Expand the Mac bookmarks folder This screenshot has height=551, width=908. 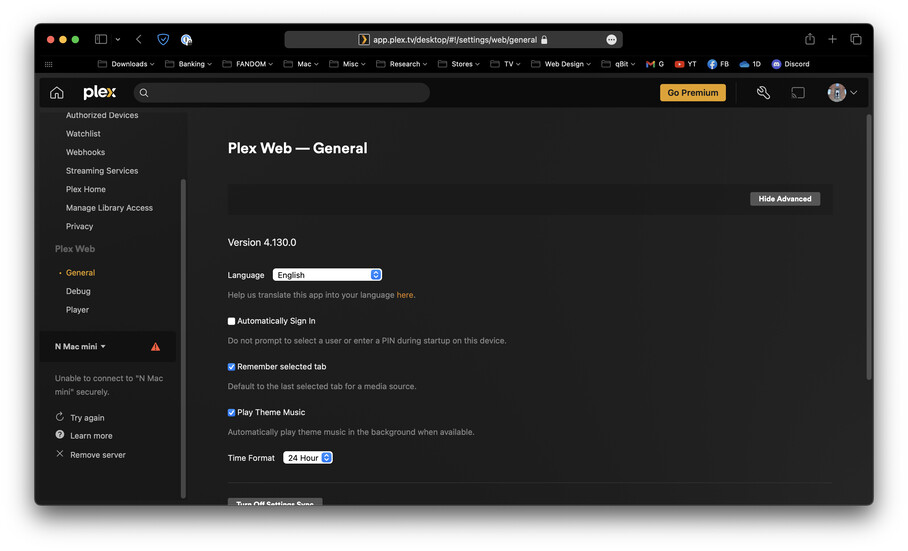coord(301,64)
